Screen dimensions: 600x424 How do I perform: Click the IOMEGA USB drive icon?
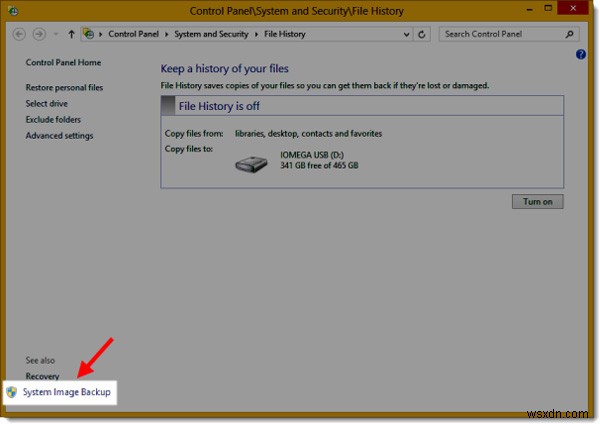[251, 164]
